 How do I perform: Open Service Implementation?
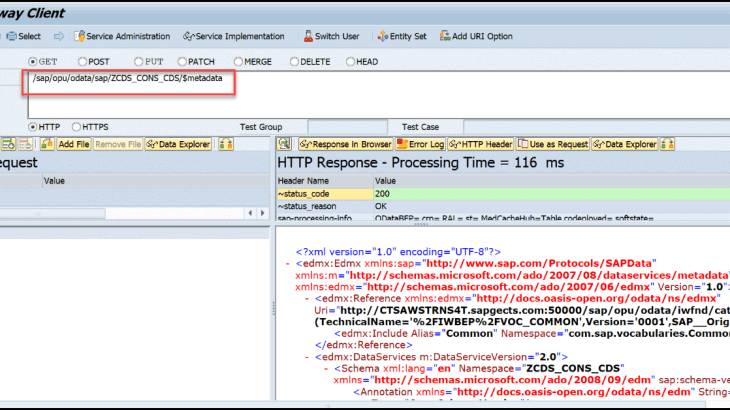[x=234, y=36]
